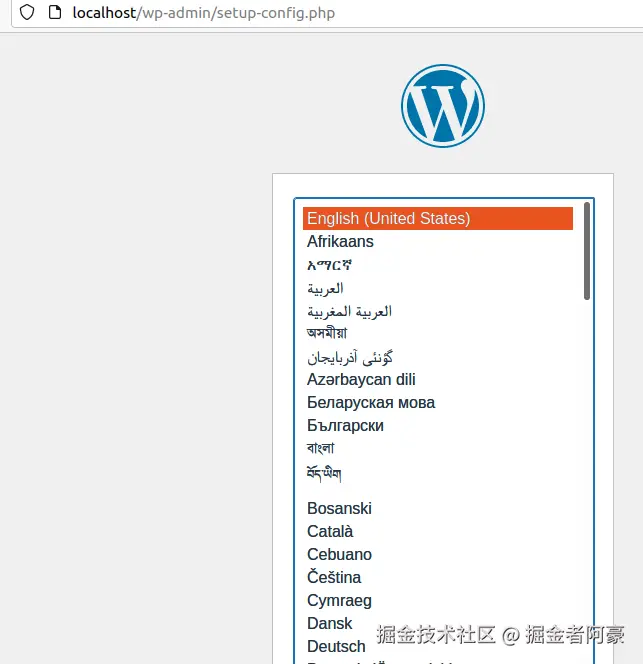Select العربية المغربية language option
Screen dimensions: 643x664
coord(438,311)
